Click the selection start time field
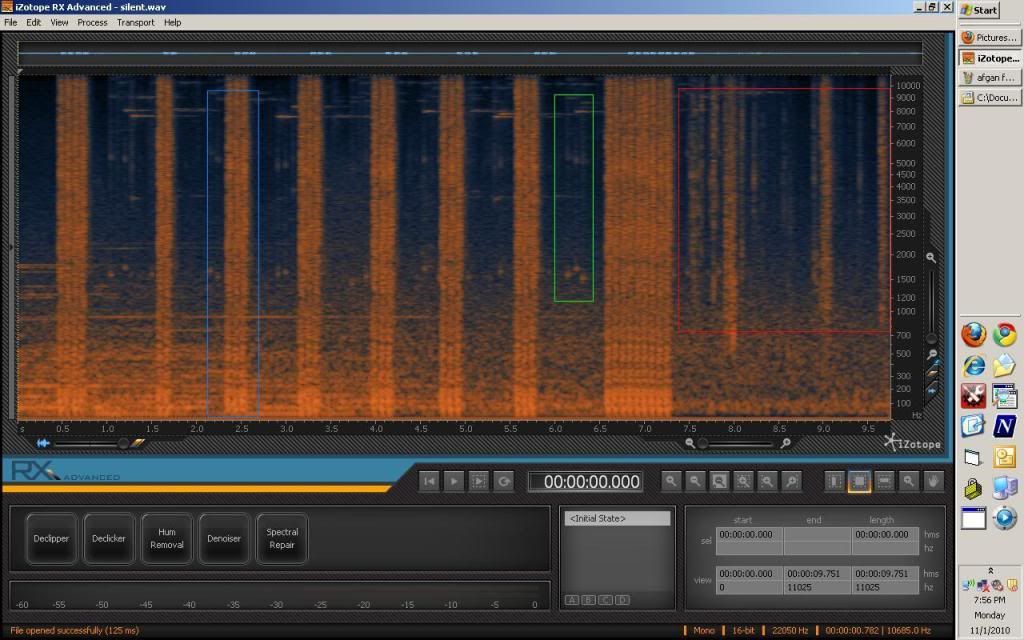Image resolution: width=1024 pixels, height=640 pixels. [749, 534]
